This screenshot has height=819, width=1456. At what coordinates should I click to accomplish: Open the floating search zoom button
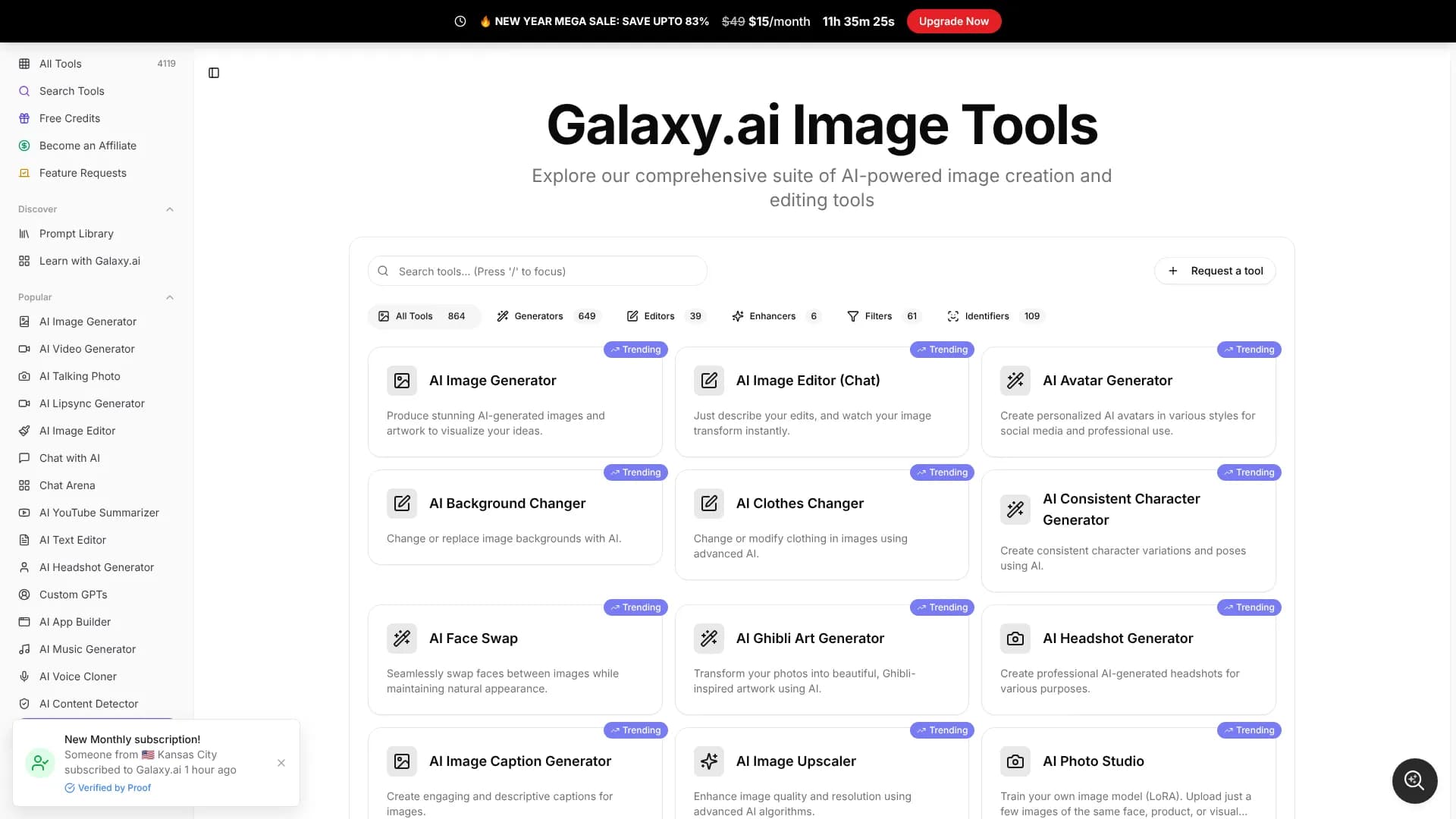click(1414, 780)
